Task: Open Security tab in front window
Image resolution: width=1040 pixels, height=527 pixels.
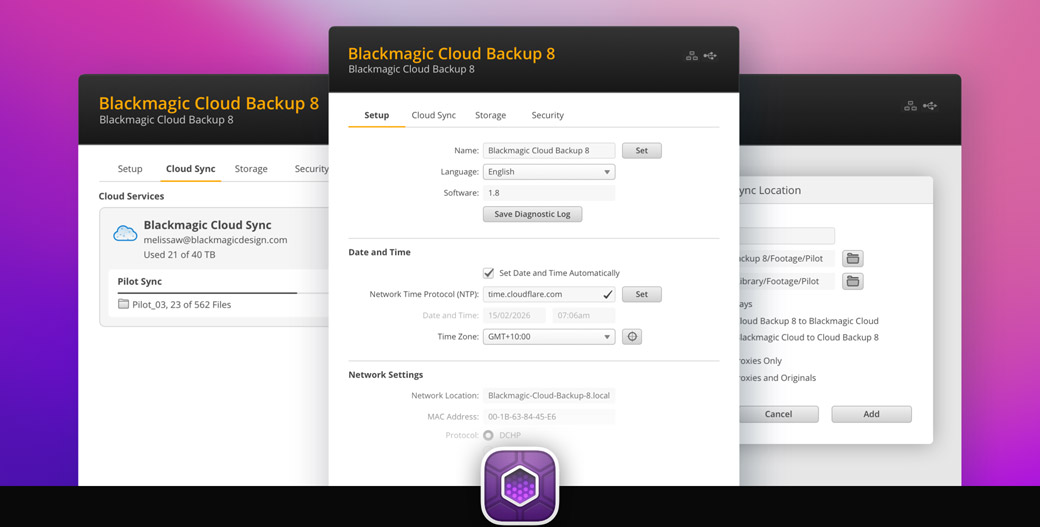Action: click(x=548, y=115)
